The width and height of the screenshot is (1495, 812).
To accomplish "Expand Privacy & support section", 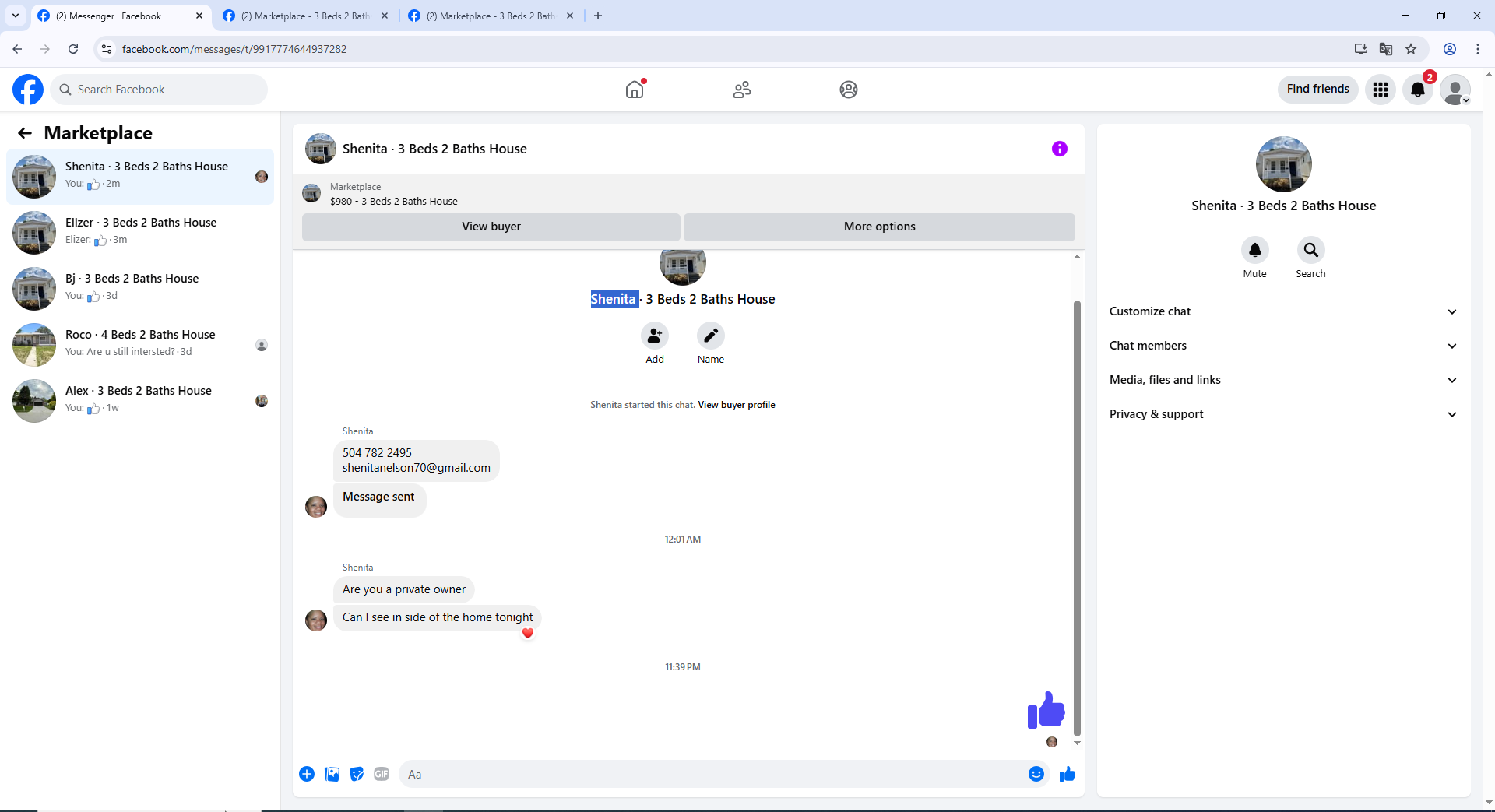I will coord(1283,414).
